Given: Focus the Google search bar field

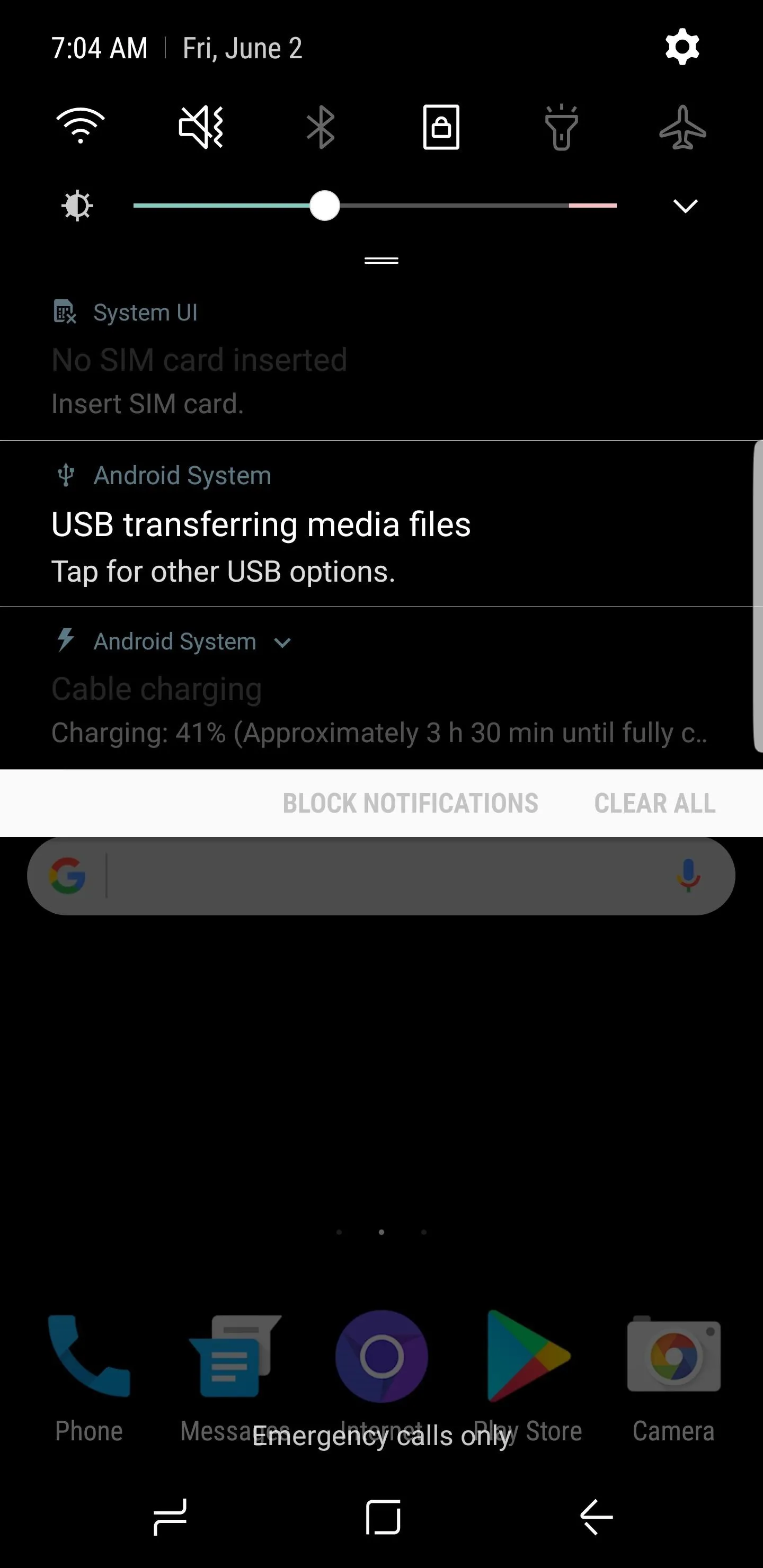Looking at the screenshot, I should pyautogui.click(x=381, y=876).
